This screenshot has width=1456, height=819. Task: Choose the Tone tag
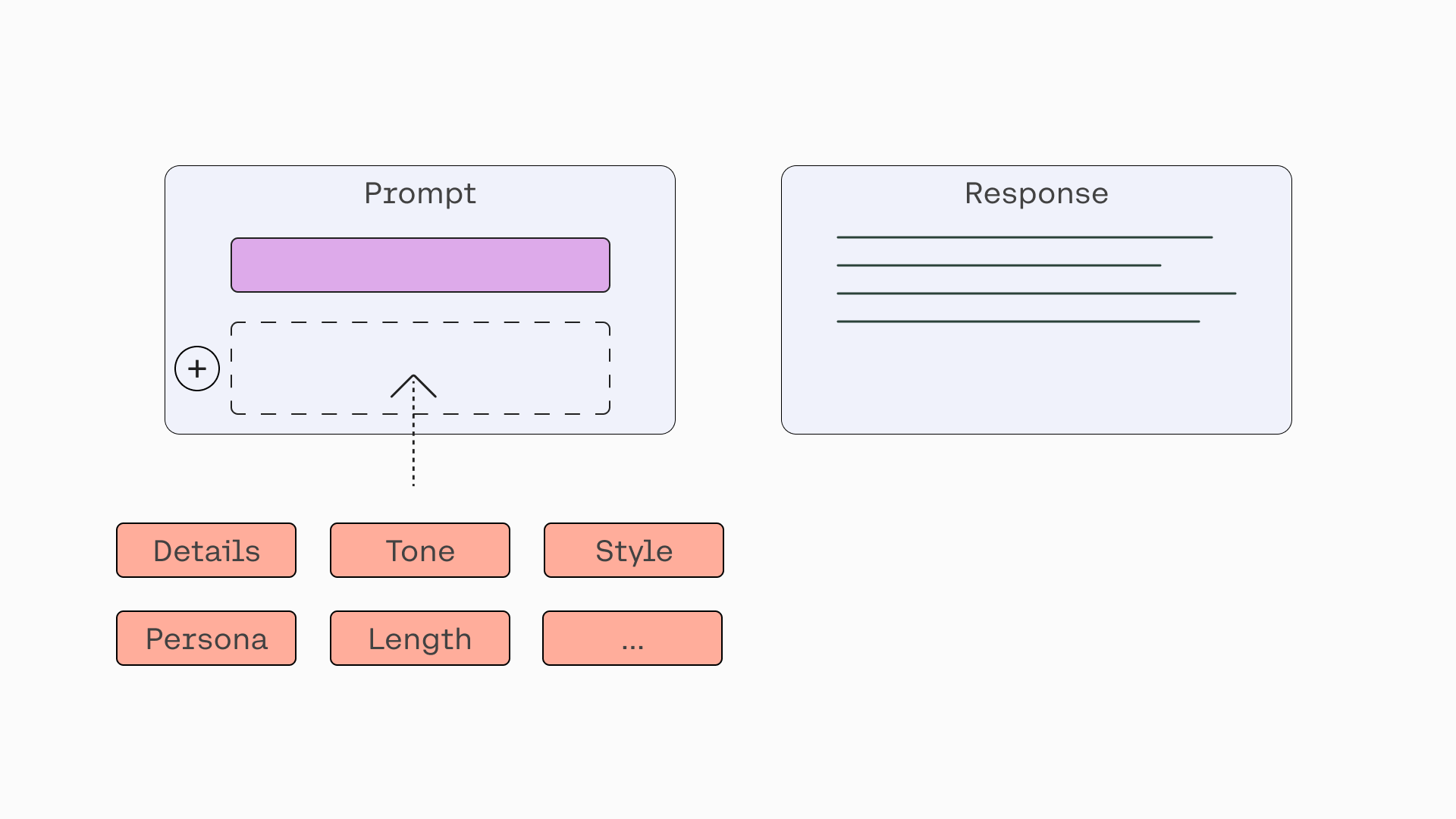tap(420, 550)
